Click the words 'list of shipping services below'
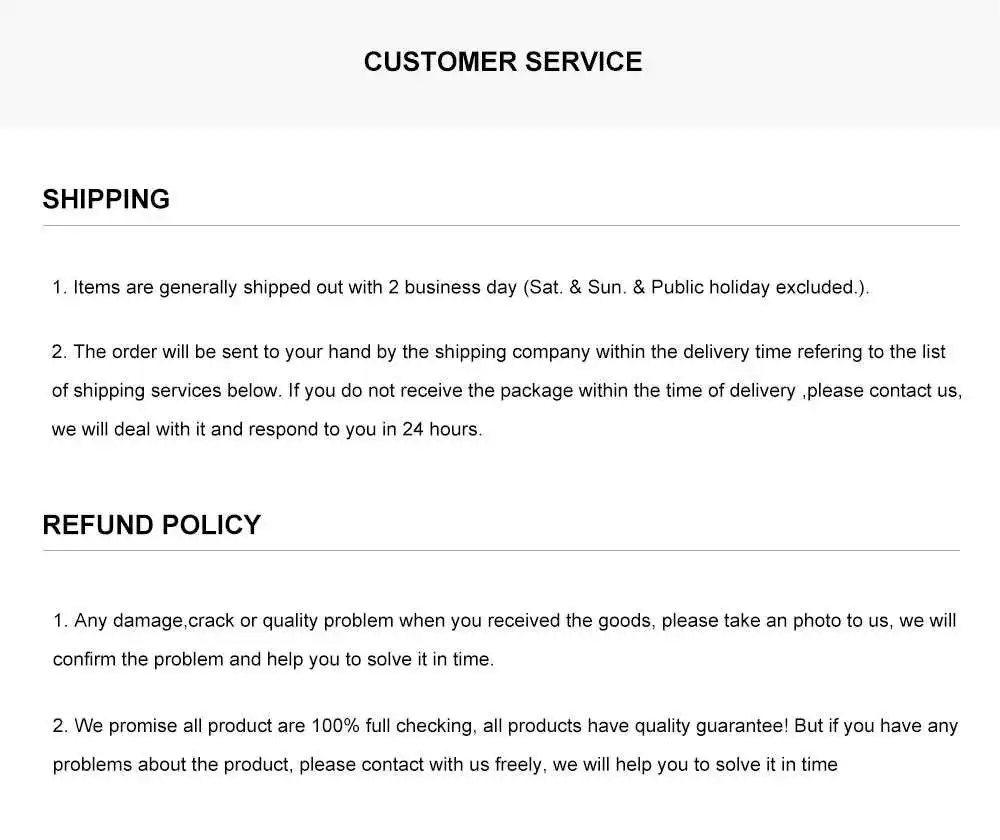The width and height of the screenshot is (1000, 840). point(166,390)
